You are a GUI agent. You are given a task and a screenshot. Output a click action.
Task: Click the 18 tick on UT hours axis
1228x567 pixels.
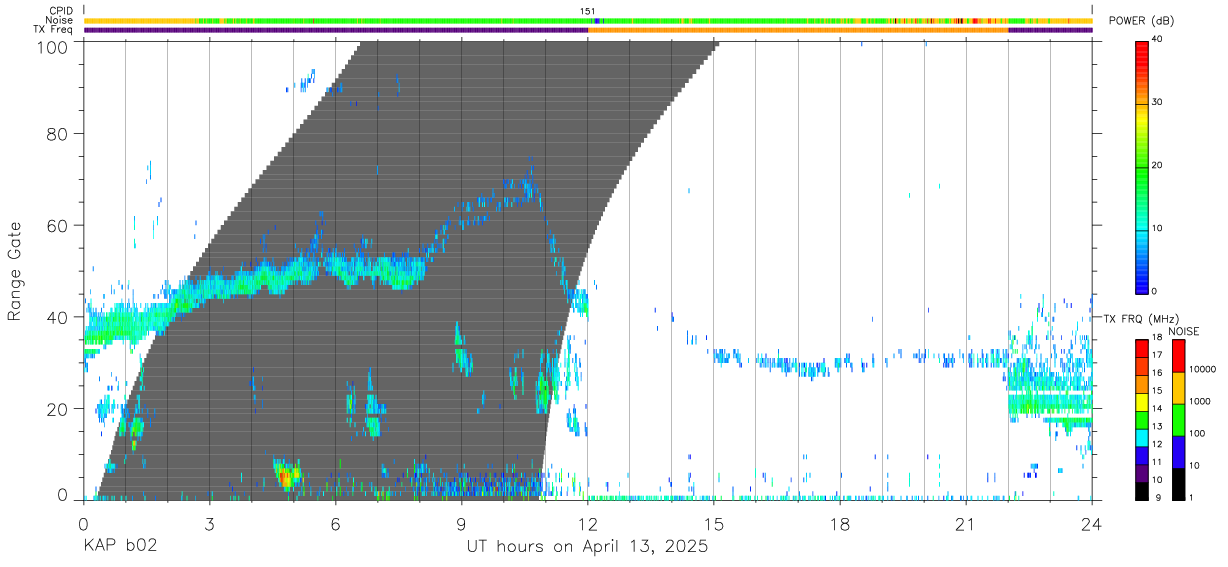(x=840, y=523)
